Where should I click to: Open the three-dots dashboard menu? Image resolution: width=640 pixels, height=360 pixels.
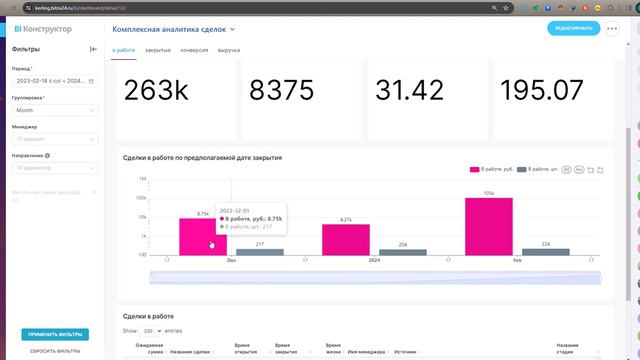[612, 29]
